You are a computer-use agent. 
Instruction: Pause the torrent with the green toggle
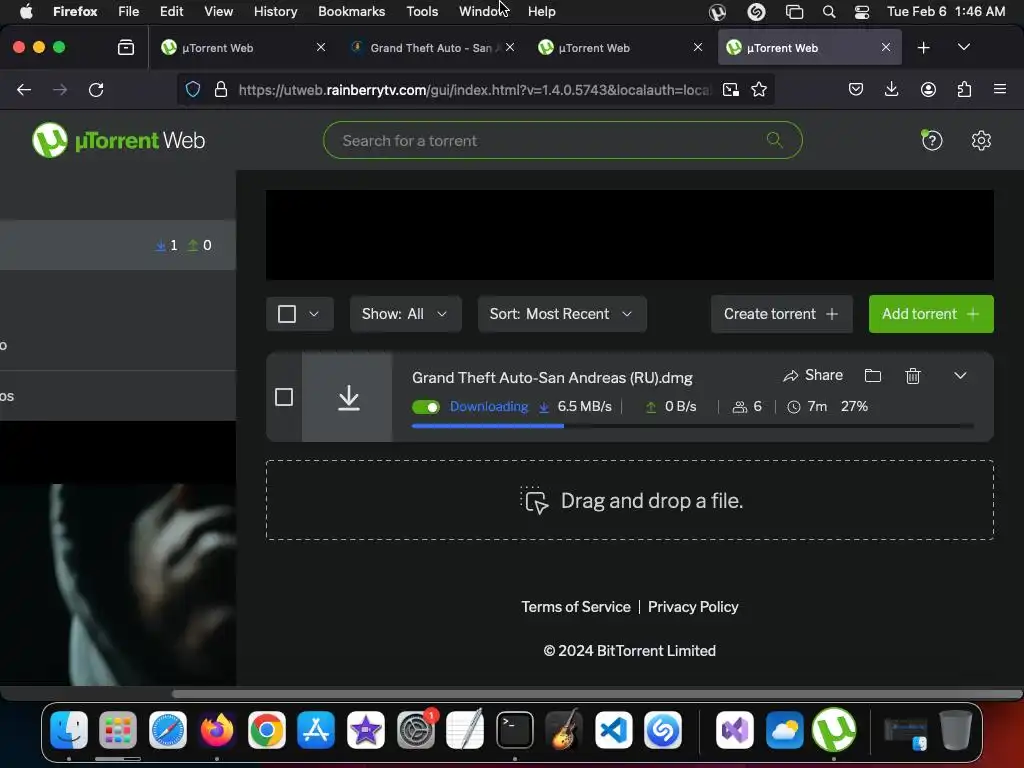click(x=426, y=407)
